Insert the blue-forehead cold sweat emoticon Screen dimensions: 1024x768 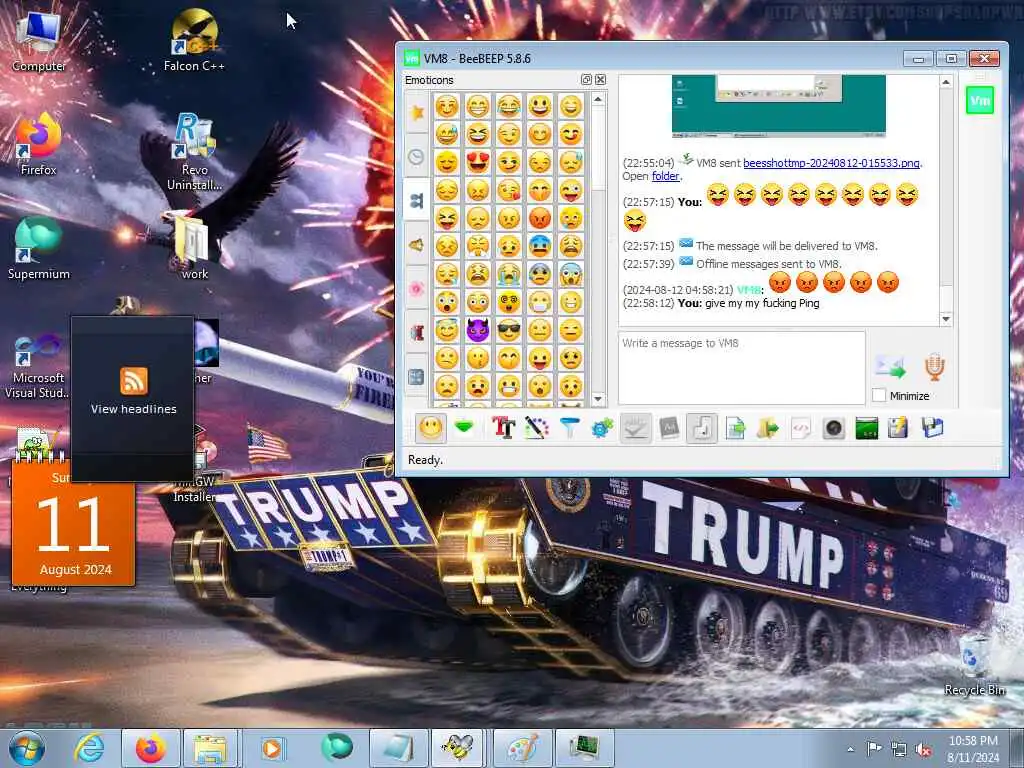pos(539,246)
